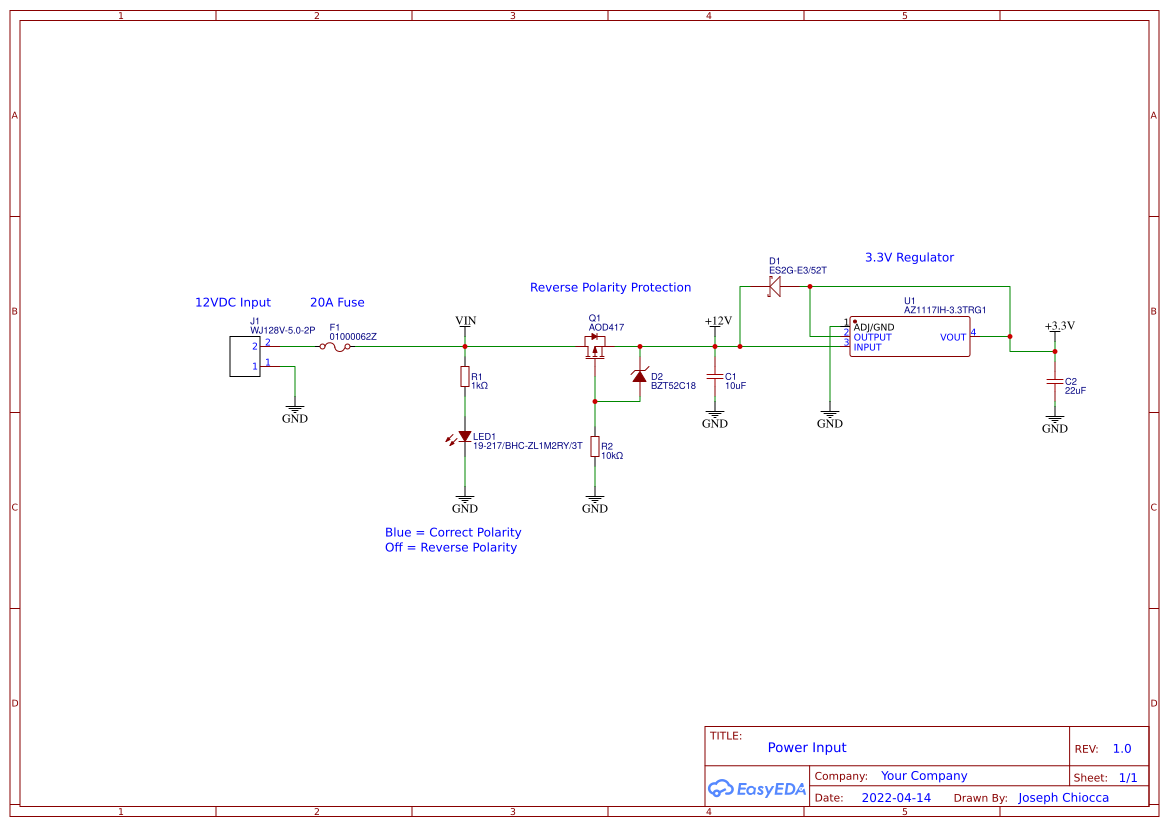Viewport: 1169px width, 828px height.
Task: Click the EasyEDA logo in the title block
Action: (x=757, y=789)
